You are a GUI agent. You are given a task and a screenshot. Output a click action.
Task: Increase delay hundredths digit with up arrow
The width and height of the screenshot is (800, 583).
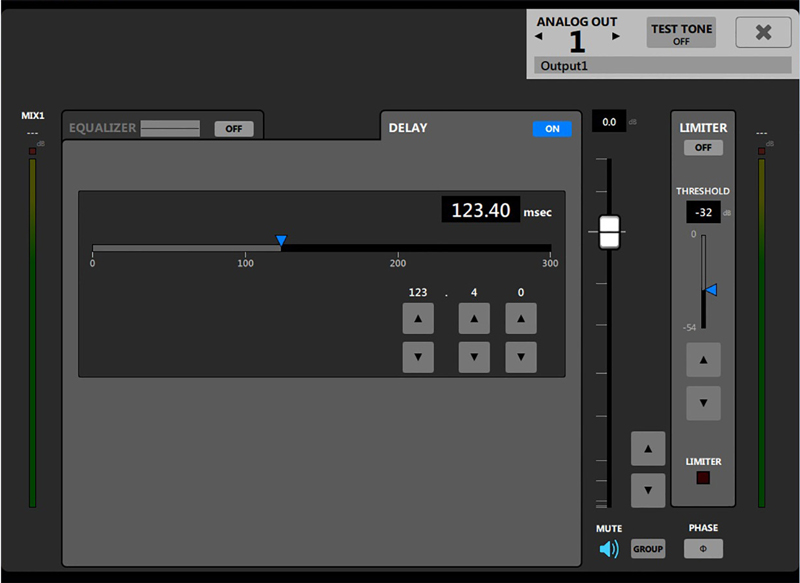click(x=520, y=319)
